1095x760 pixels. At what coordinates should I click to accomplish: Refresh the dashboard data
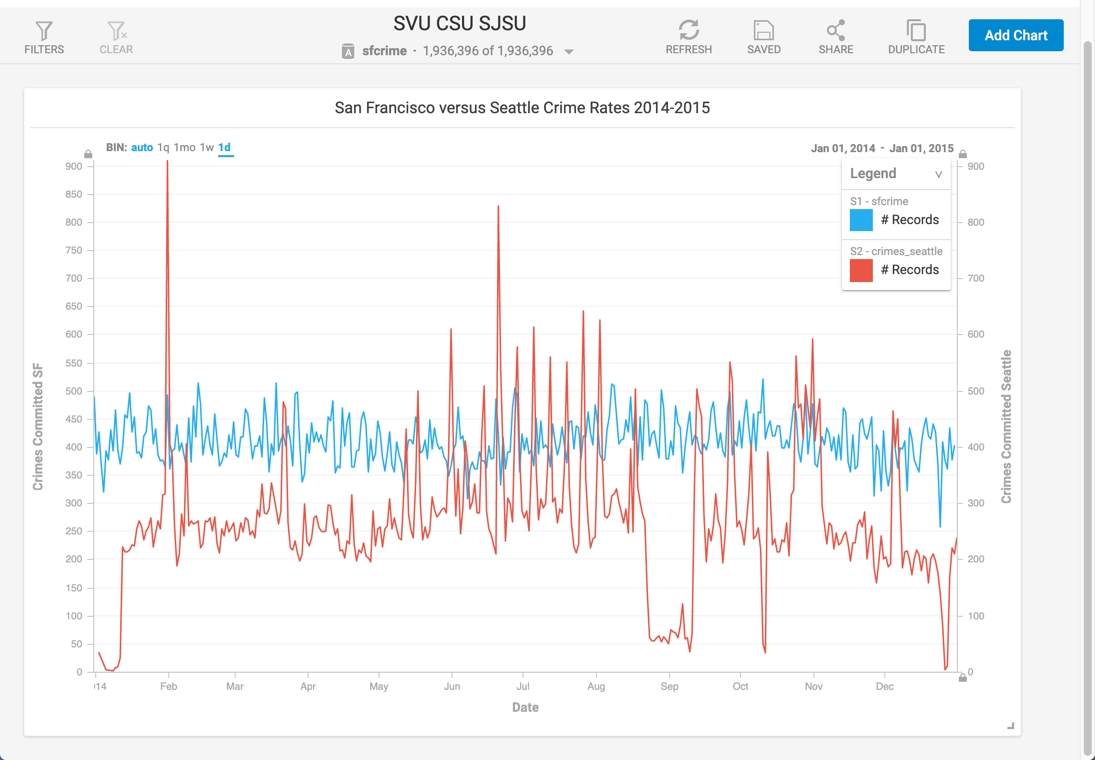[689, 30]
